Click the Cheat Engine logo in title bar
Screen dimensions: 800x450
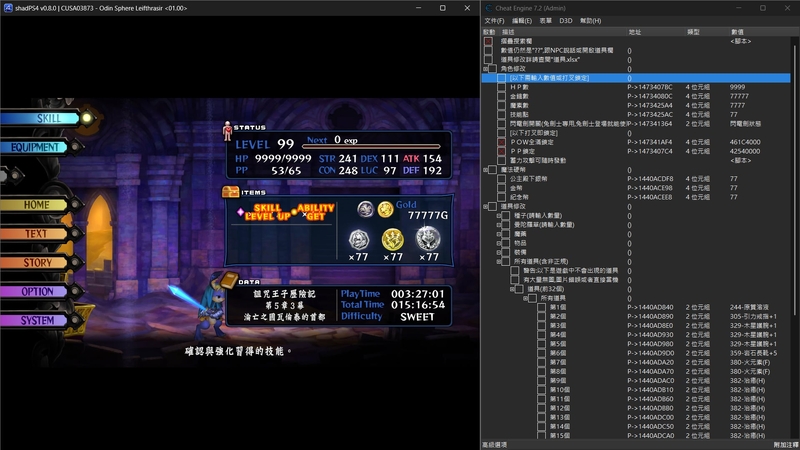click(x=489, y=8)
